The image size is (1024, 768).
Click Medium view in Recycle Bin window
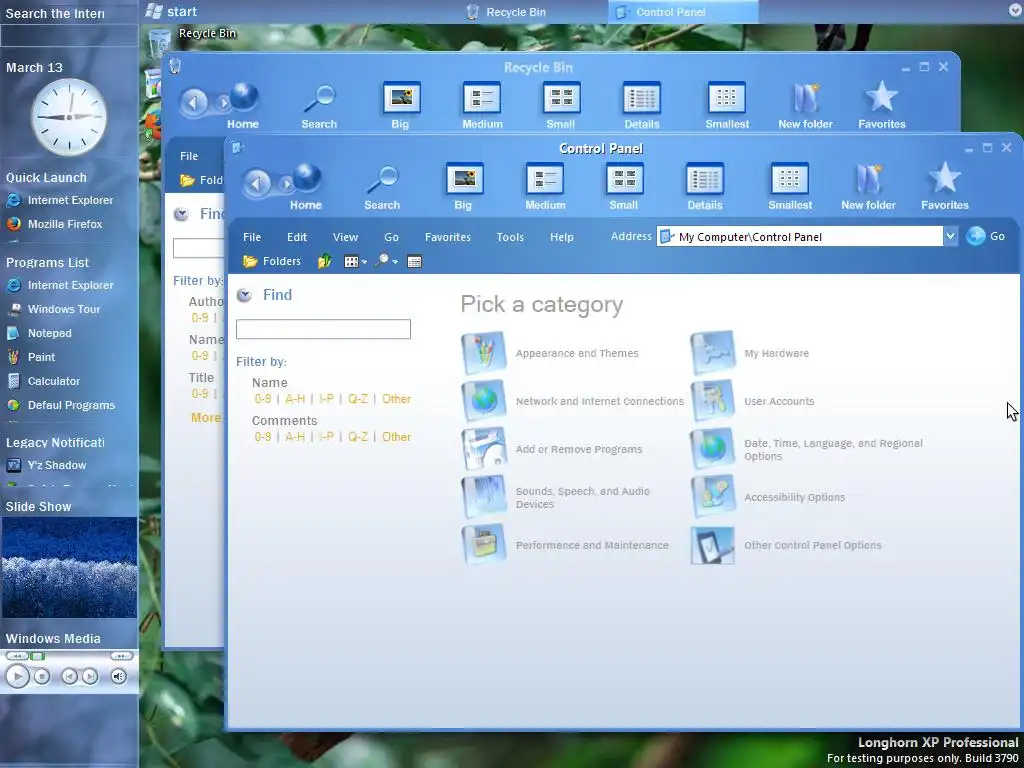tap(483, 106)
